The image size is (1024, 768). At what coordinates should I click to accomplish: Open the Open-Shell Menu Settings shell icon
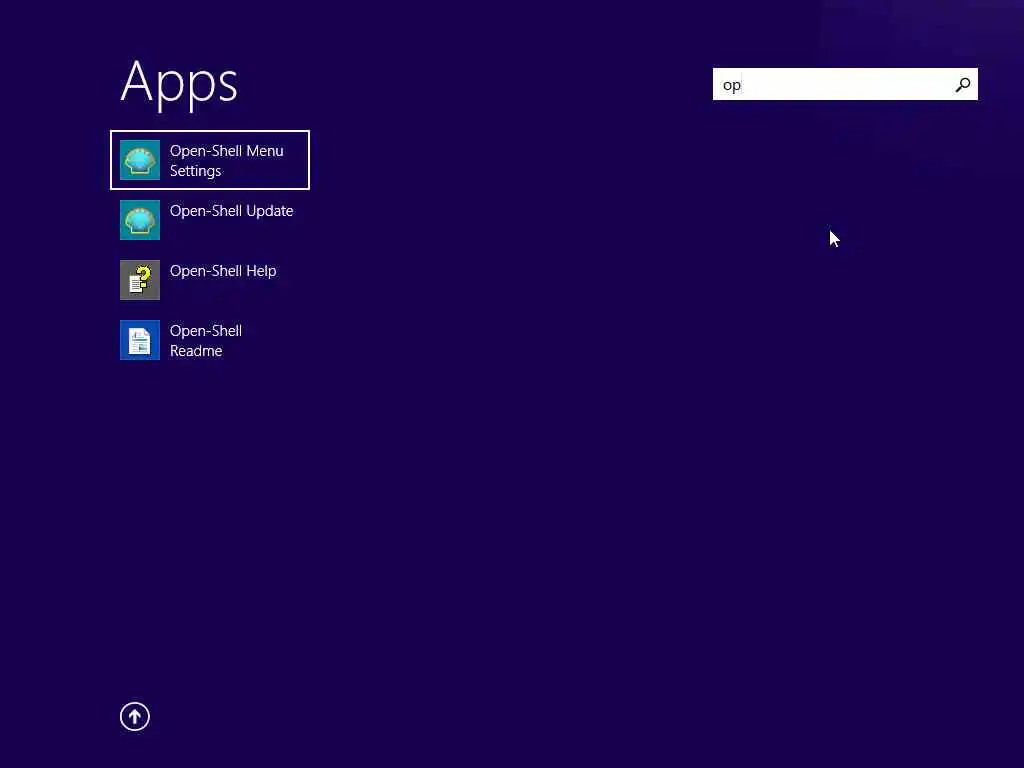[140, 160]
